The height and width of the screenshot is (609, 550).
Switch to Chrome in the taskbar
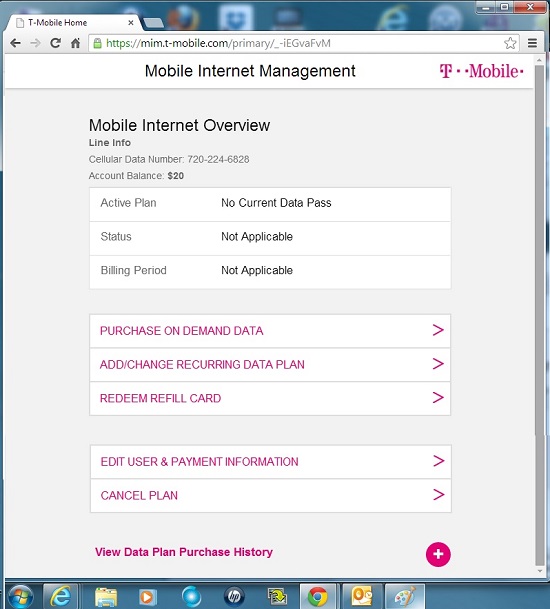pyautogui.click(x=318, y=597)
